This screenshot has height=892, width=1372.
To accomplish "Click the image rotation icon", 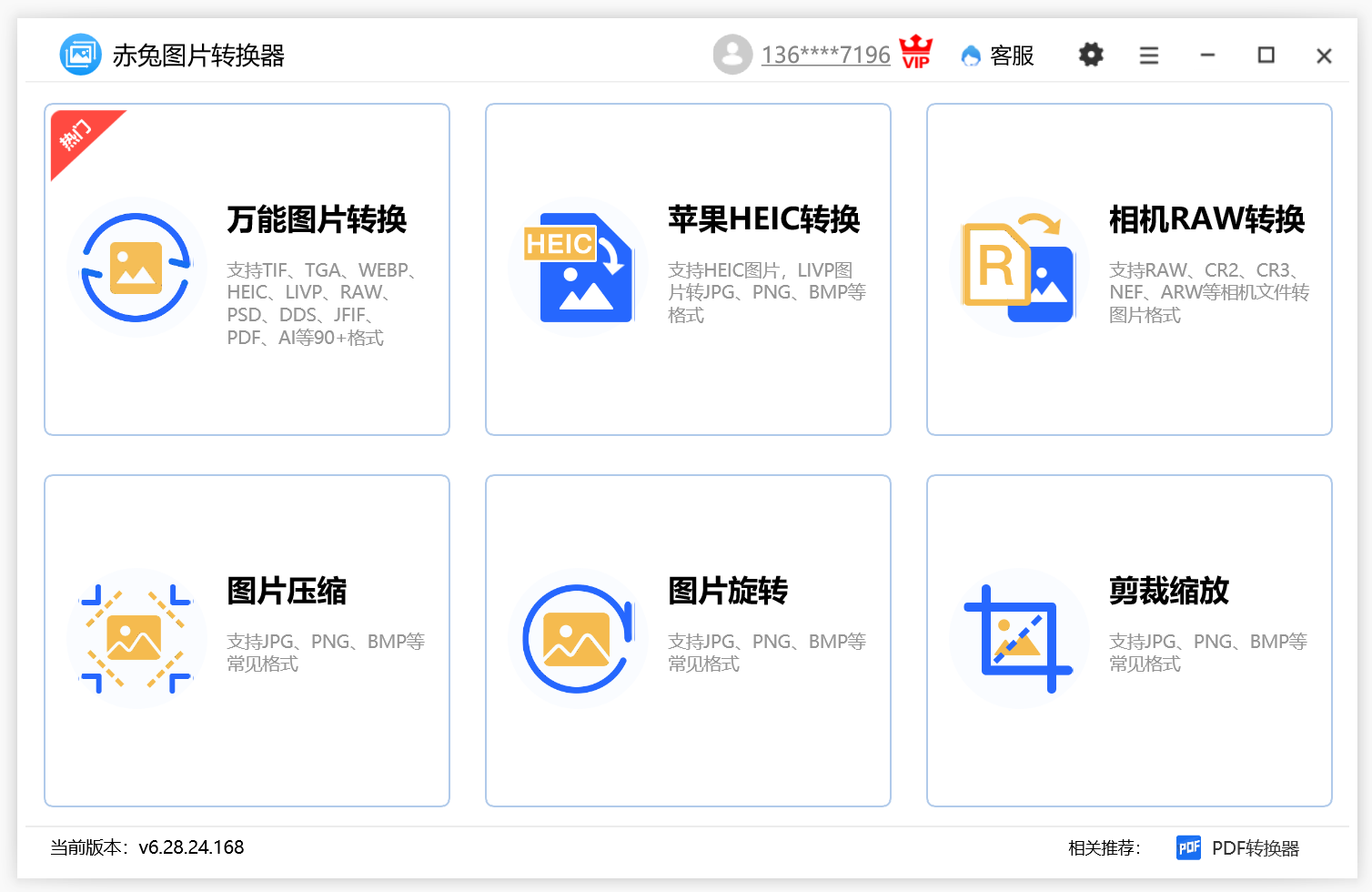I will coord(579,639).
